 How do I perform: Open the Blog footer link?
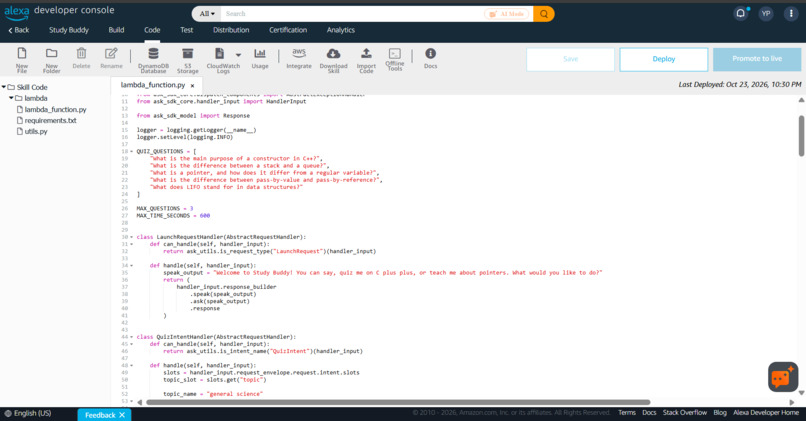(720, 413)
